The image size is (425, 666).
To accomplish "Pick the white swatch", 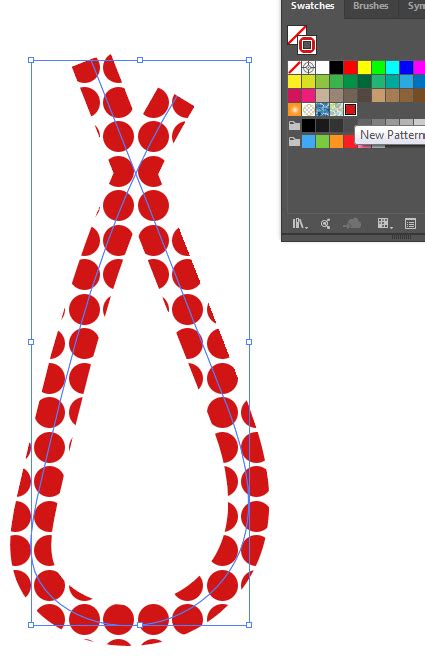I will click(322, 68).
